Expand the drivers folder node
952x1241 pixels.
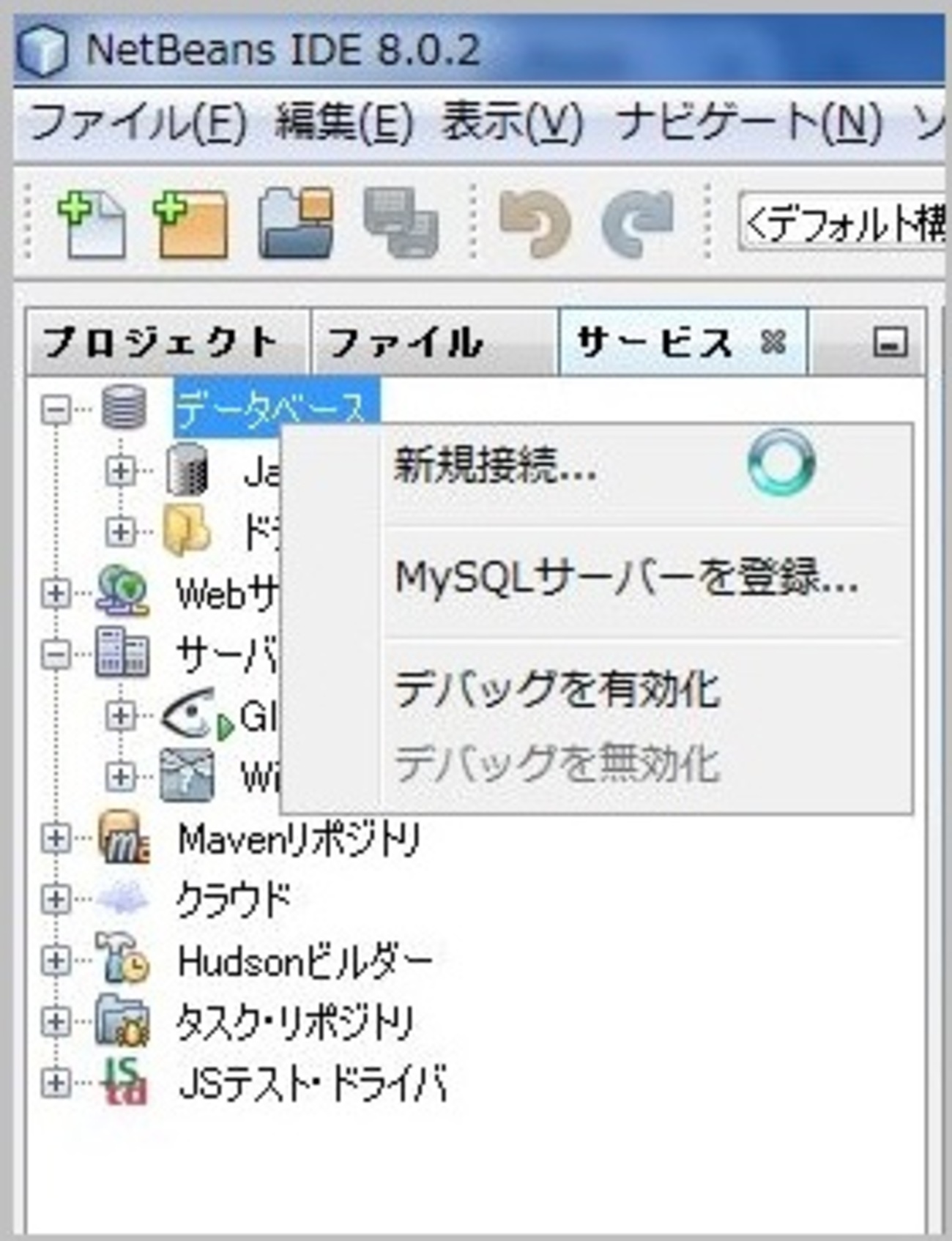[121, 532]
